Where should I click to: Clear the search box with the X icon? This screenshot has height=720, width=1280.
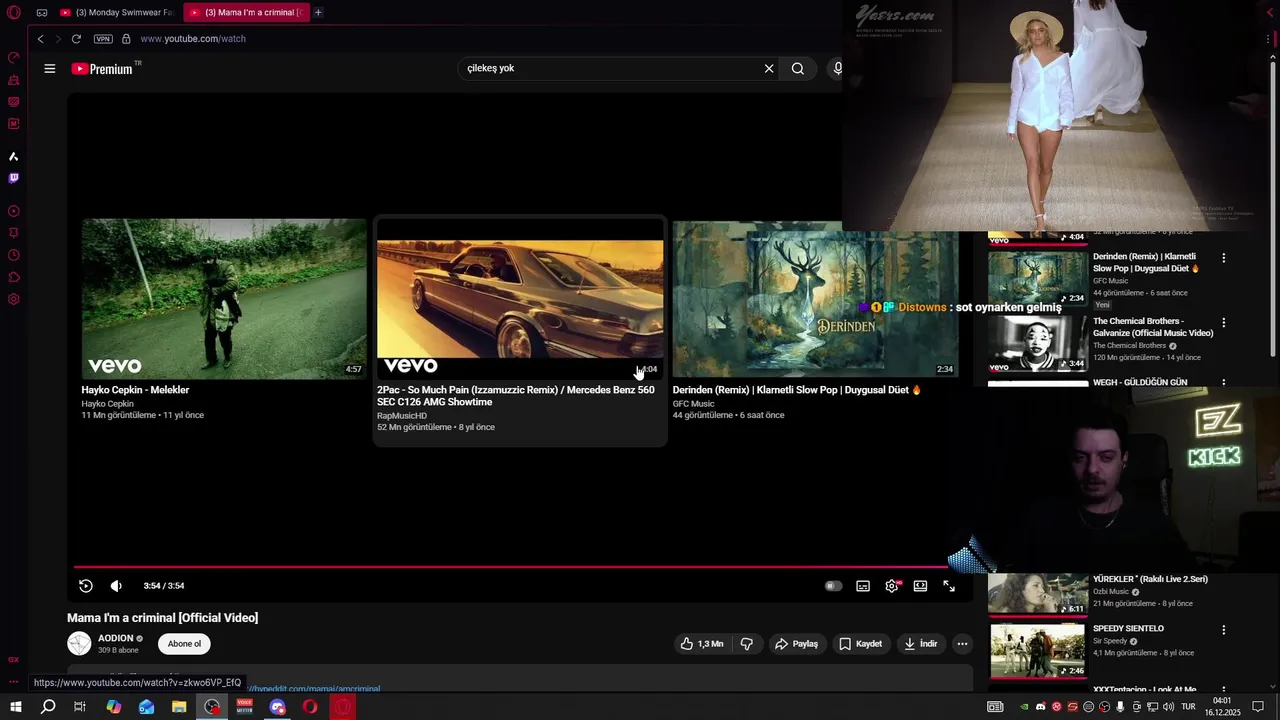pos(769,69)
